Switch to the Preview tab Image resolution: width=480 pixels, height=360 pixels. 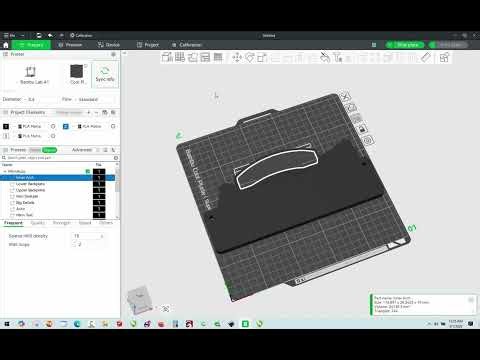(x=70, y=45)
